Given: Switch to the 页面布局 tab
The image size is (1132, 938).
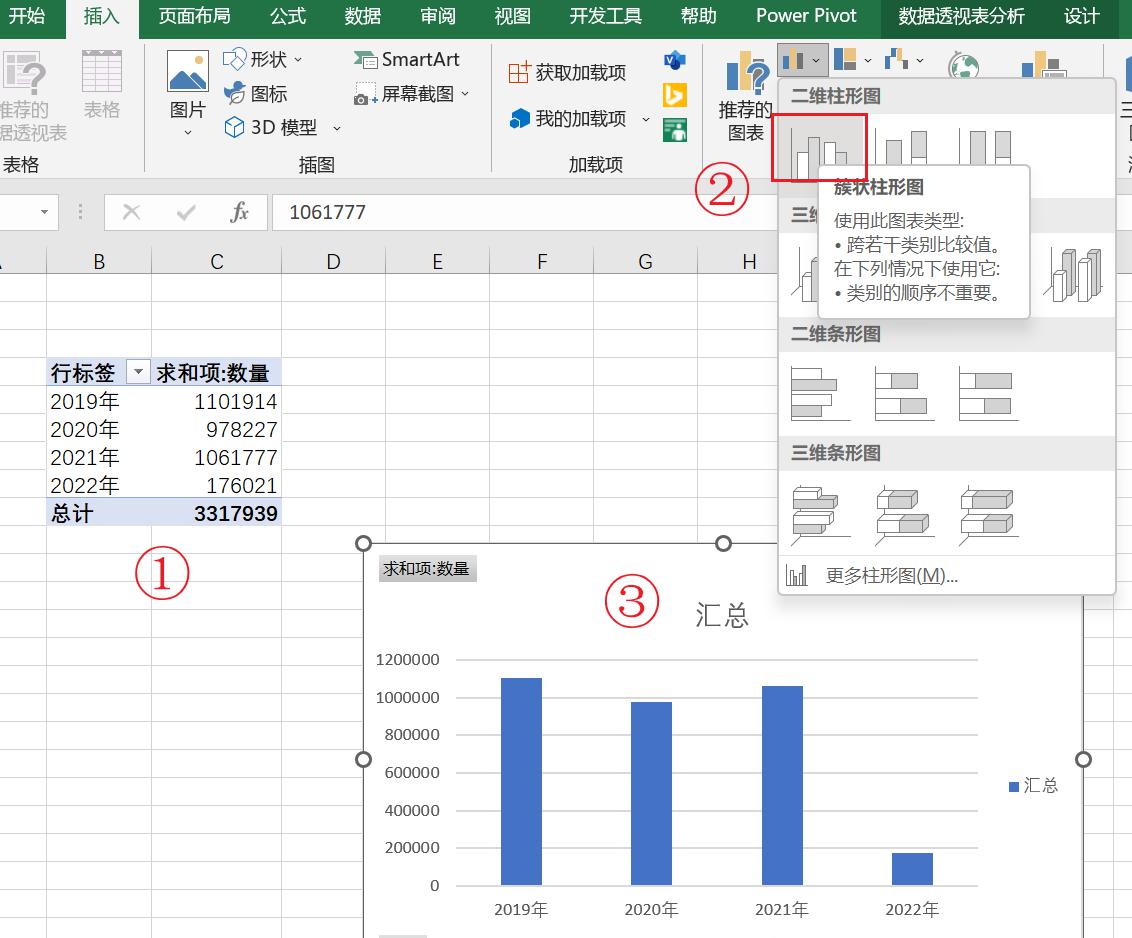Looking at the screenshot, I should (x=194, y=16).
